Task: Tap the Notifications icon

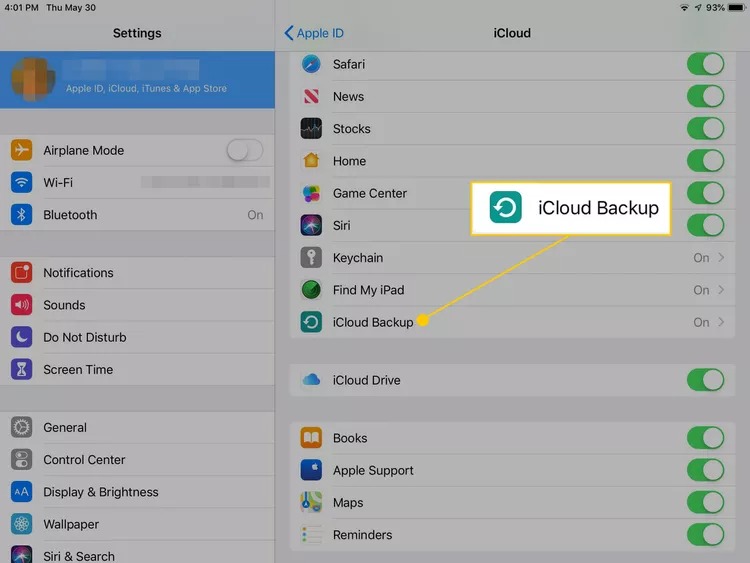Action: 22,273
